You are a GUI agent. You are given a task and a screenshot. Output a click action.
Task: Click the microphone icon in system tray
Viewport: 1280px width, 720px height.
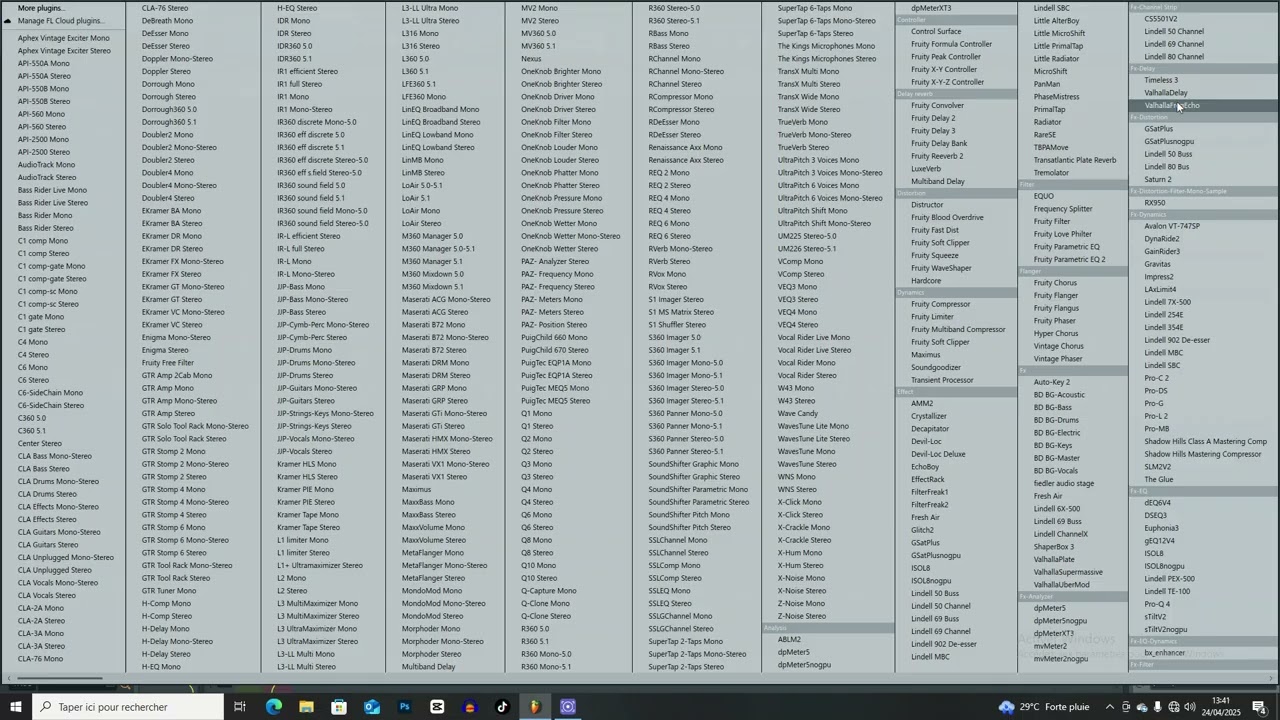pos(1158,708)
